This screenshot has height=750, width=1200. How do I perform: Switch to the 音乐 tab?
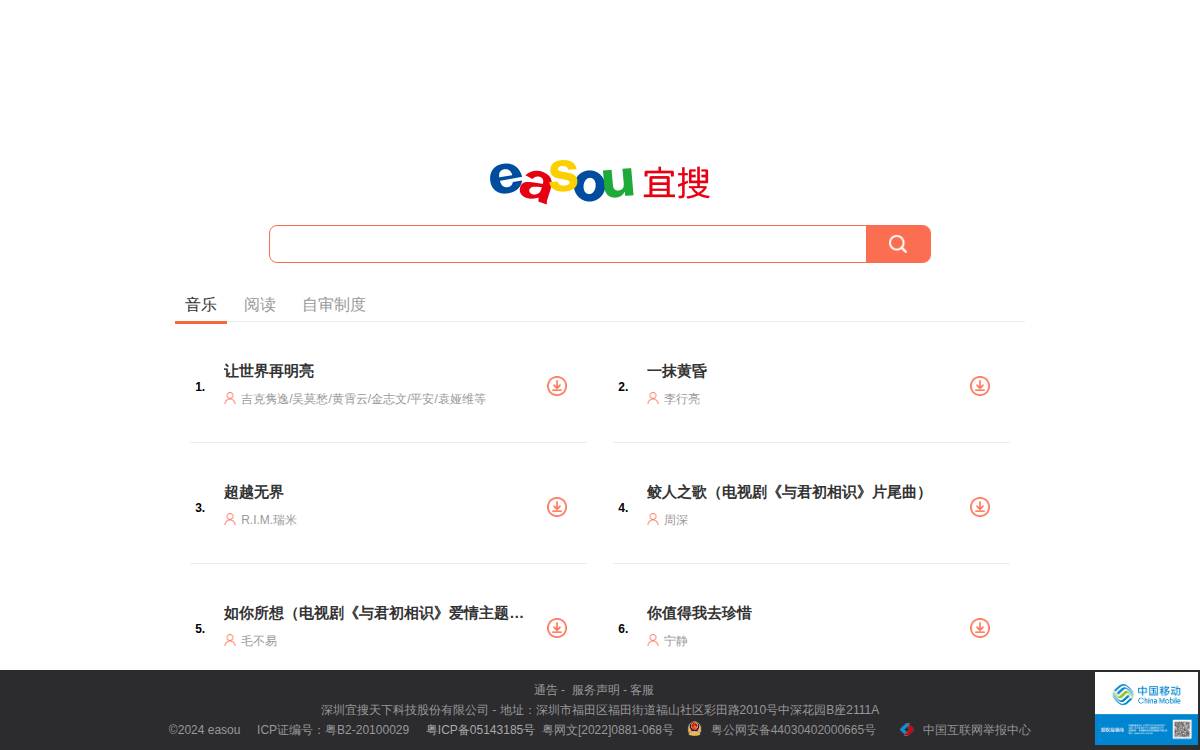pos(201,305)
